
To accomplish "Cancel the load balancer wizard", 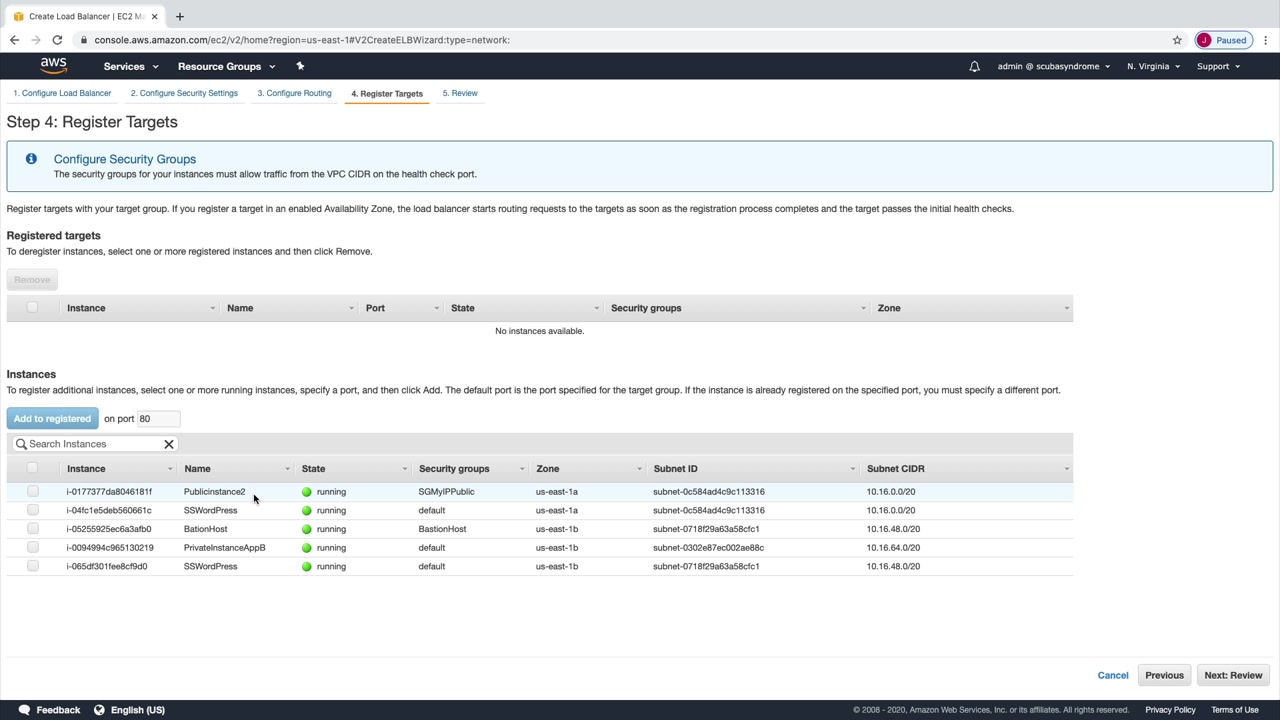I will click(x=1113, y=675).
